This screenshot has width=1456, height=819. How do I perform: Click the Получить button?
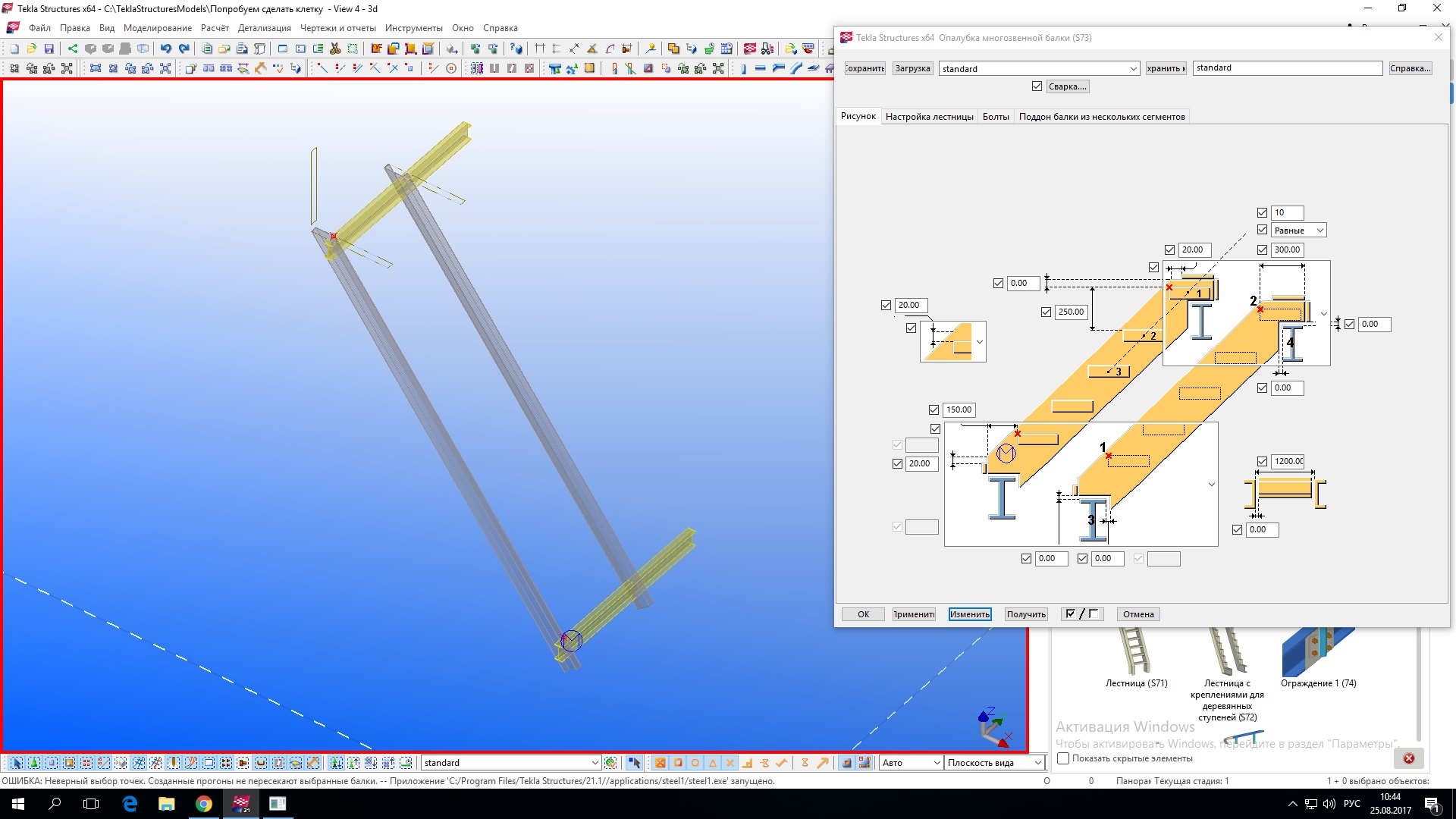pos(1026,614)
